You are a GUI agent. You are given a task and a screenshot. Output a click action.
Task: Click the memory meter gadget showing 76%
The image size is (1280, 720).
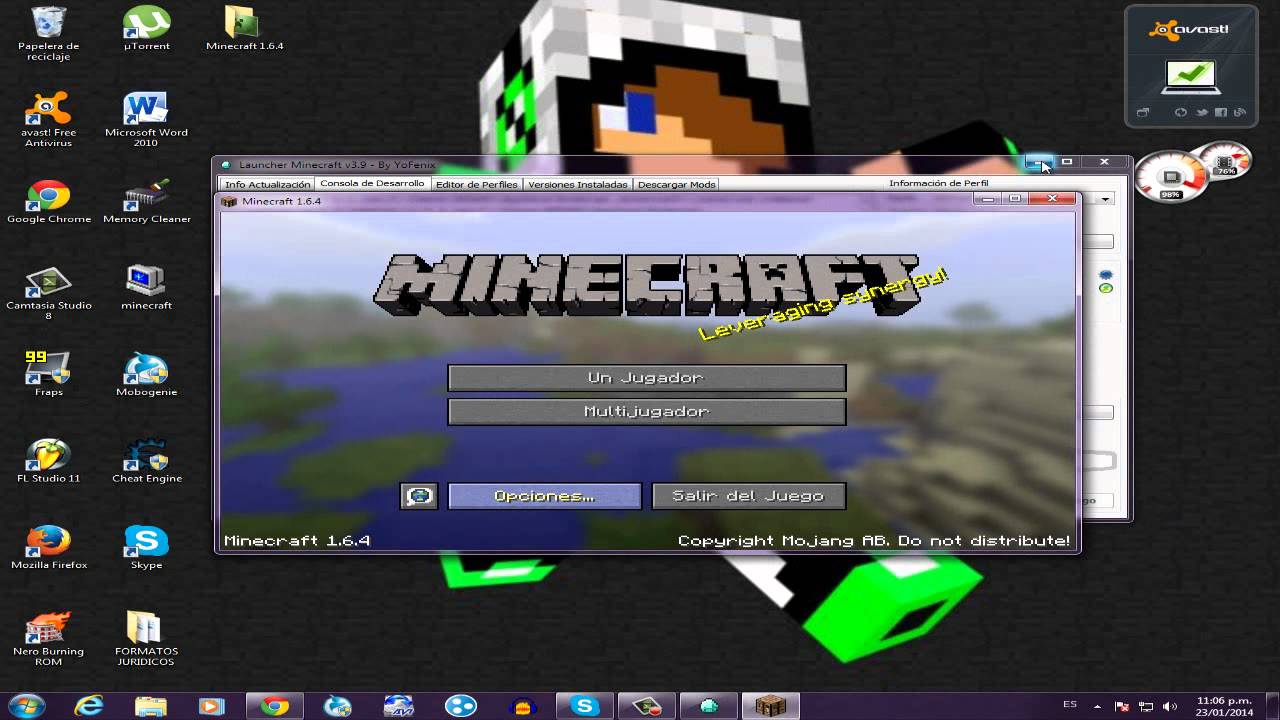(1225, 161)
